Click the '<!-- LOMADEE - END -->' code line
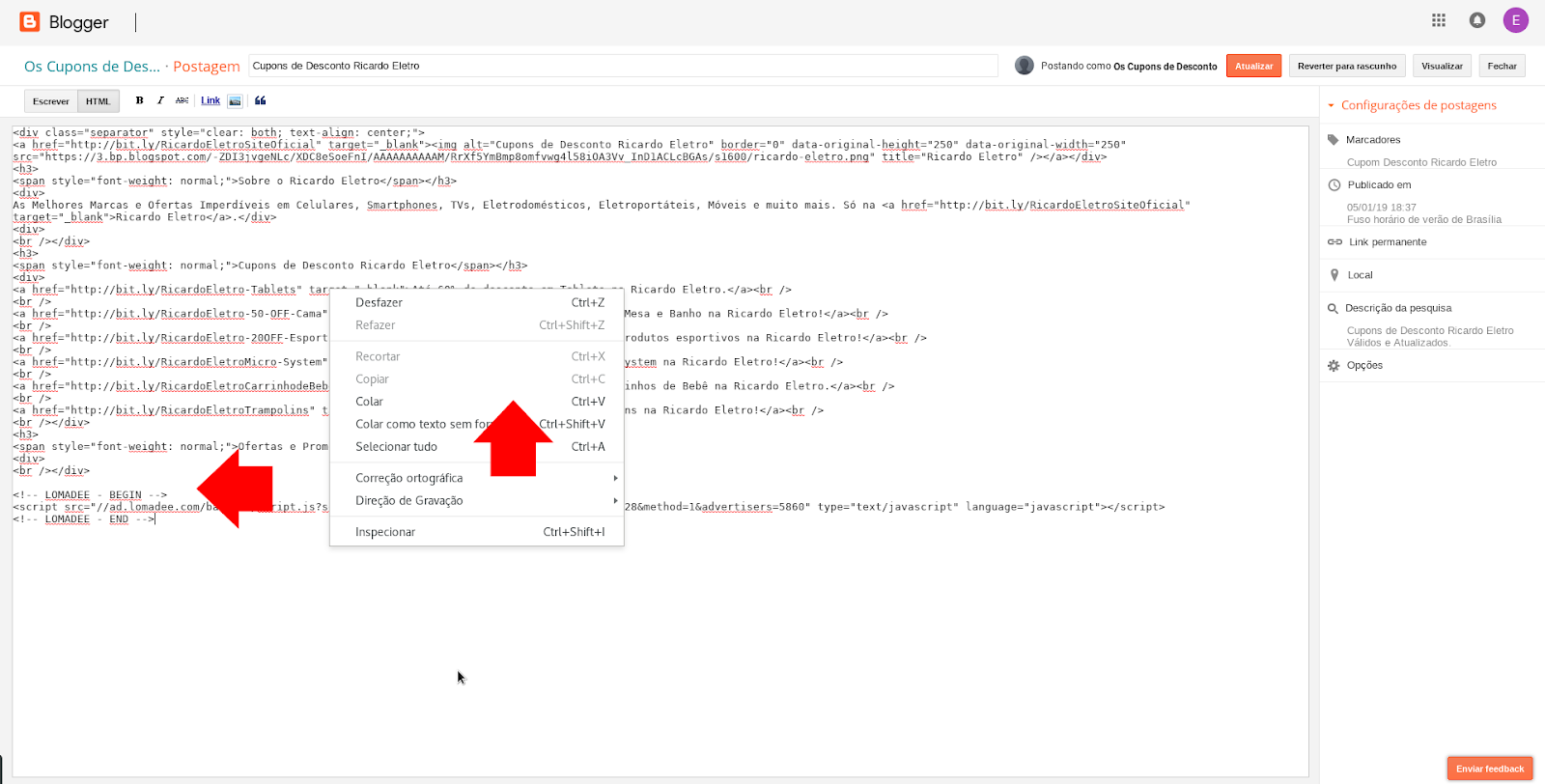This screenshot has width=1545, height=784. coord(83,518)
